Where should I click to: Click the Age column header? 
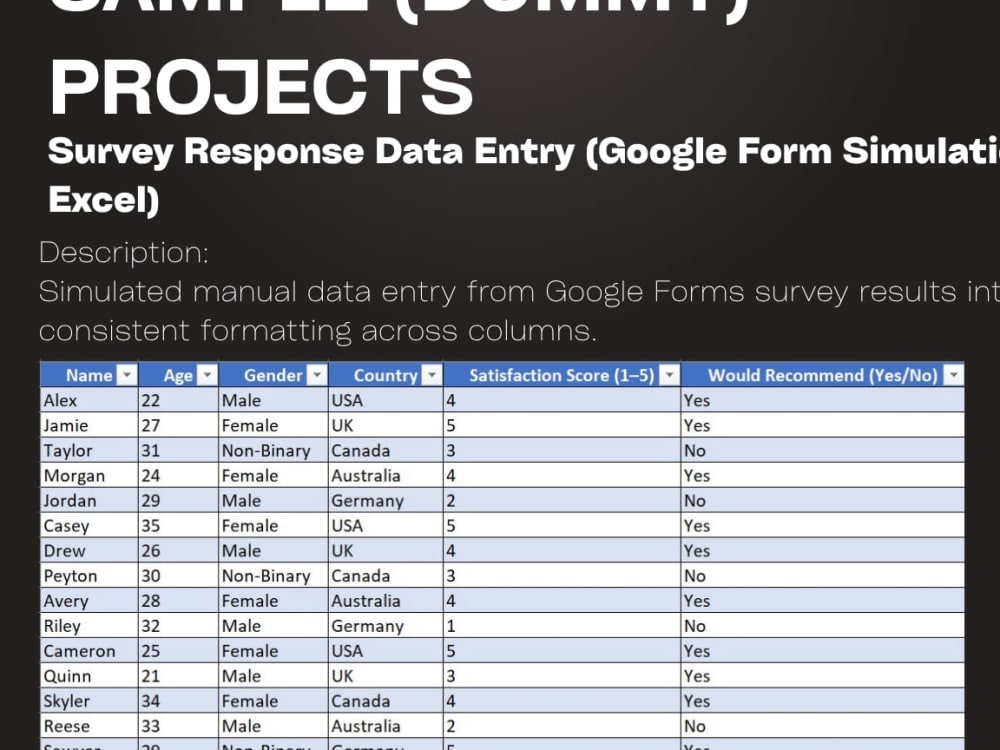pos(178,375)
